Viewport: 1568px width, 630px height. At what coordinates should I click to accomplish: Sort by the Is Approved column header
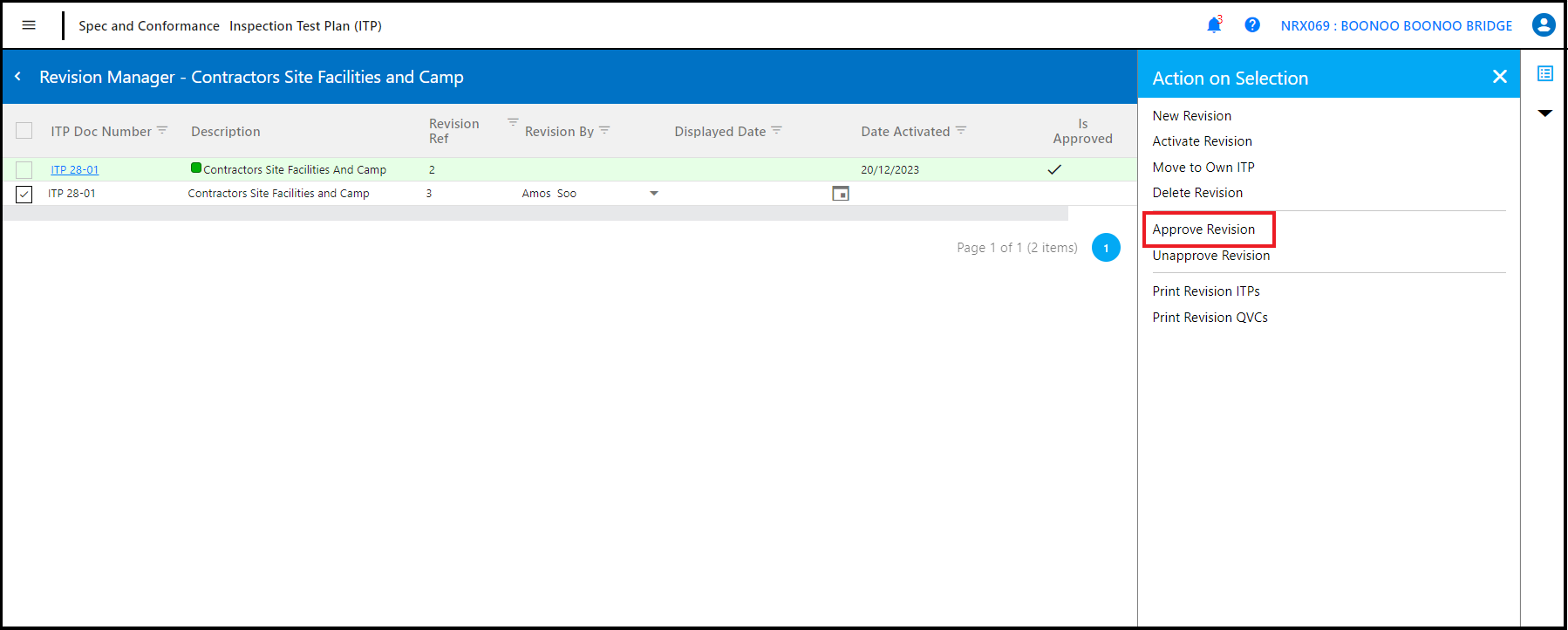tap(1082, 131)
